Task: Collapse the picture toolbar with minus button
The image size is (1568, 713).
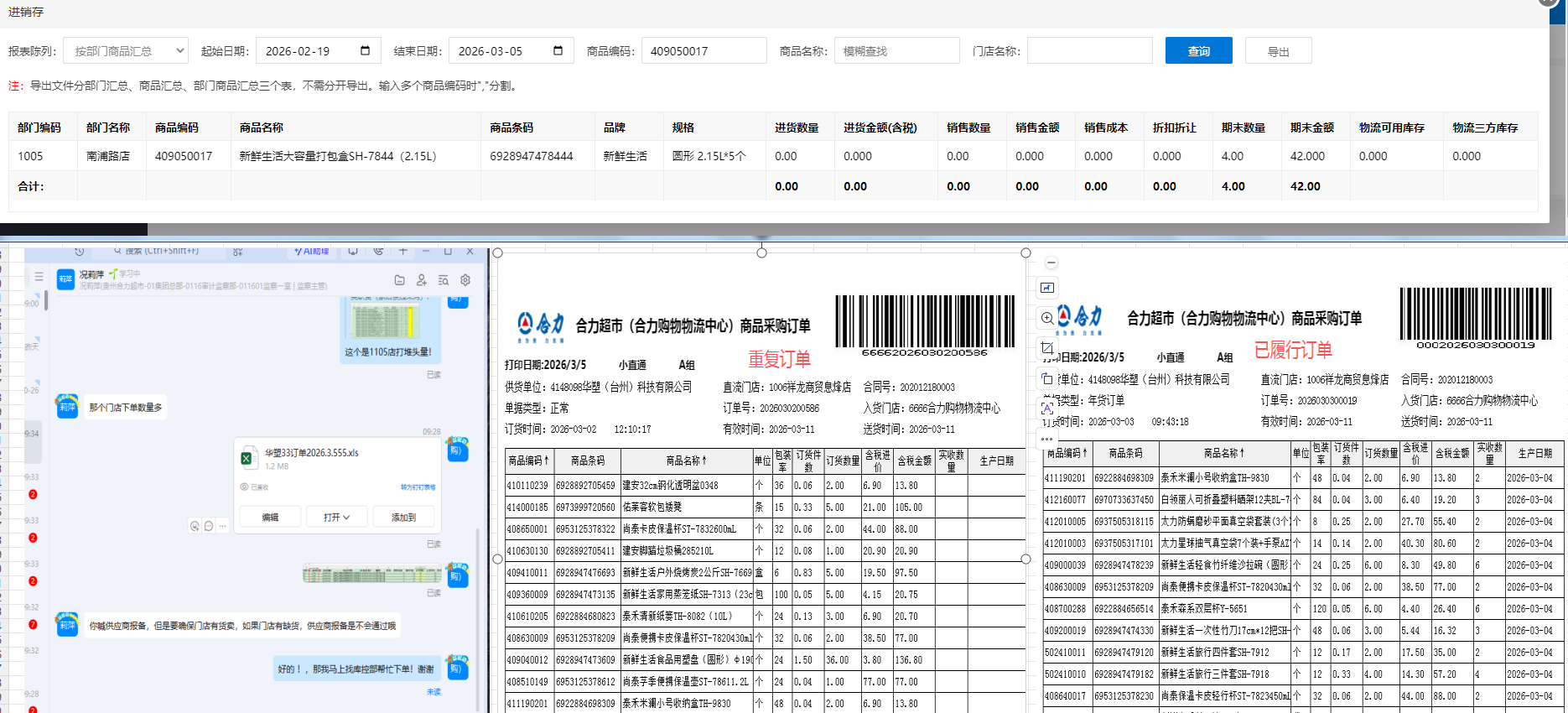Action: pyautogui.click(x=1051, y=263)
